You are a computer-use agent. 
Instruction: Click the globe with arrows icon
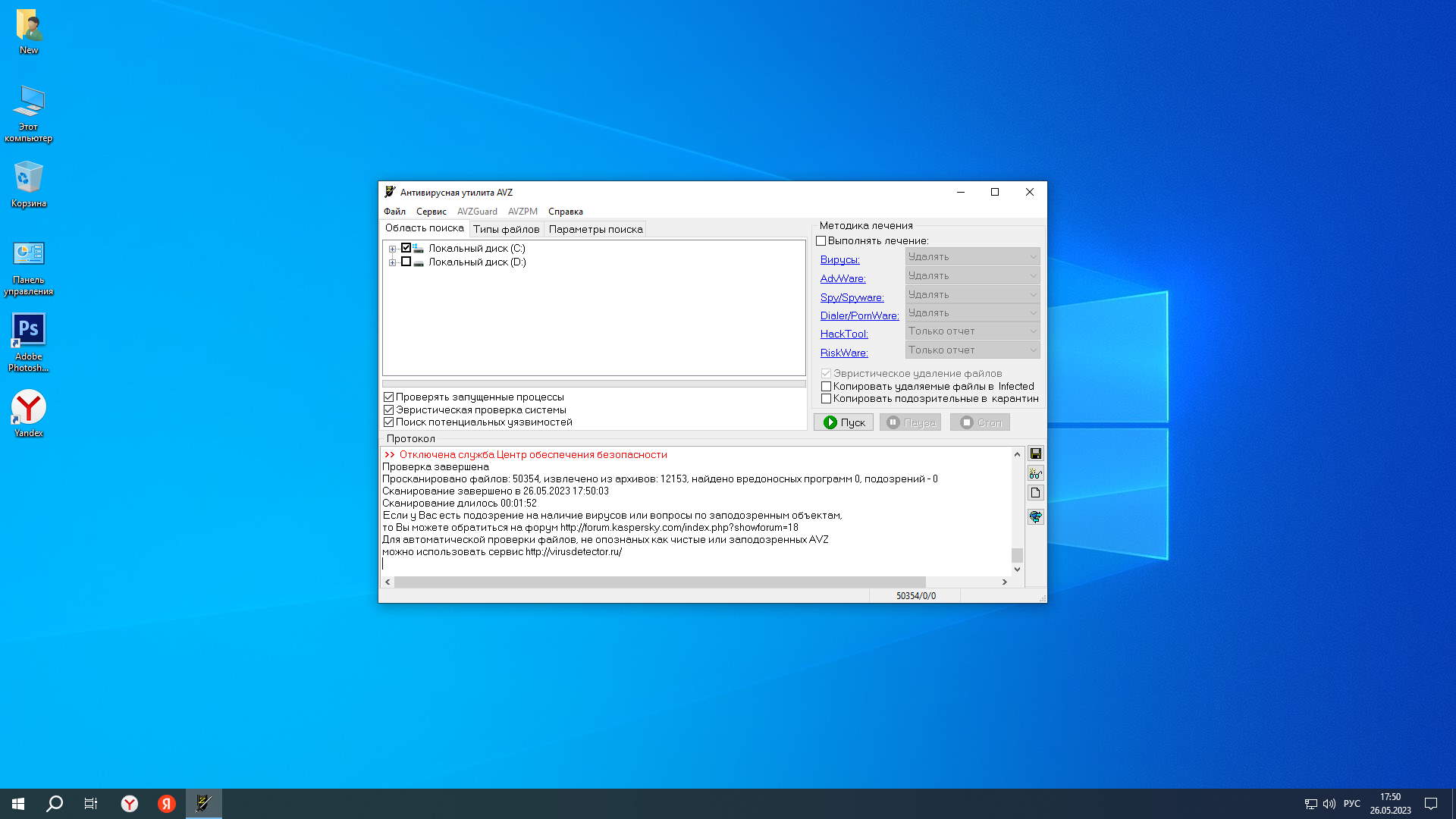point(1035,516)
